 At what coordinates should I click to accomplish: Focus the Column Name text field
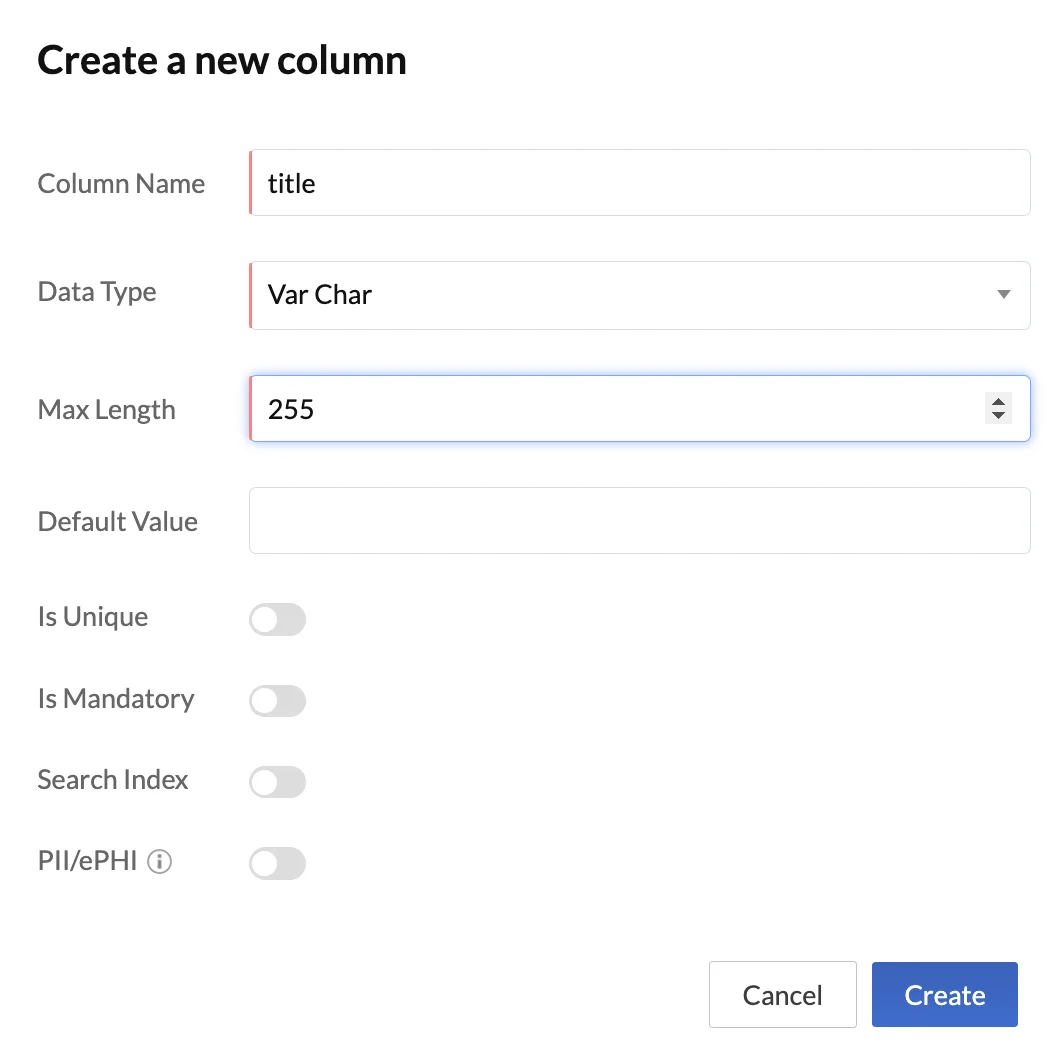(x=640, y=183)
